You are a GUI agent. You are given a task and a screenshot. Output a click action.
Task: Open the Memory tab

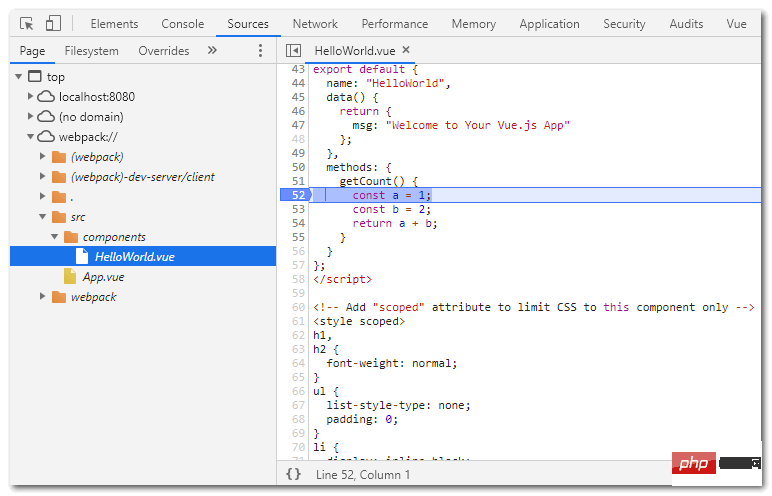(x=474, y=24)
